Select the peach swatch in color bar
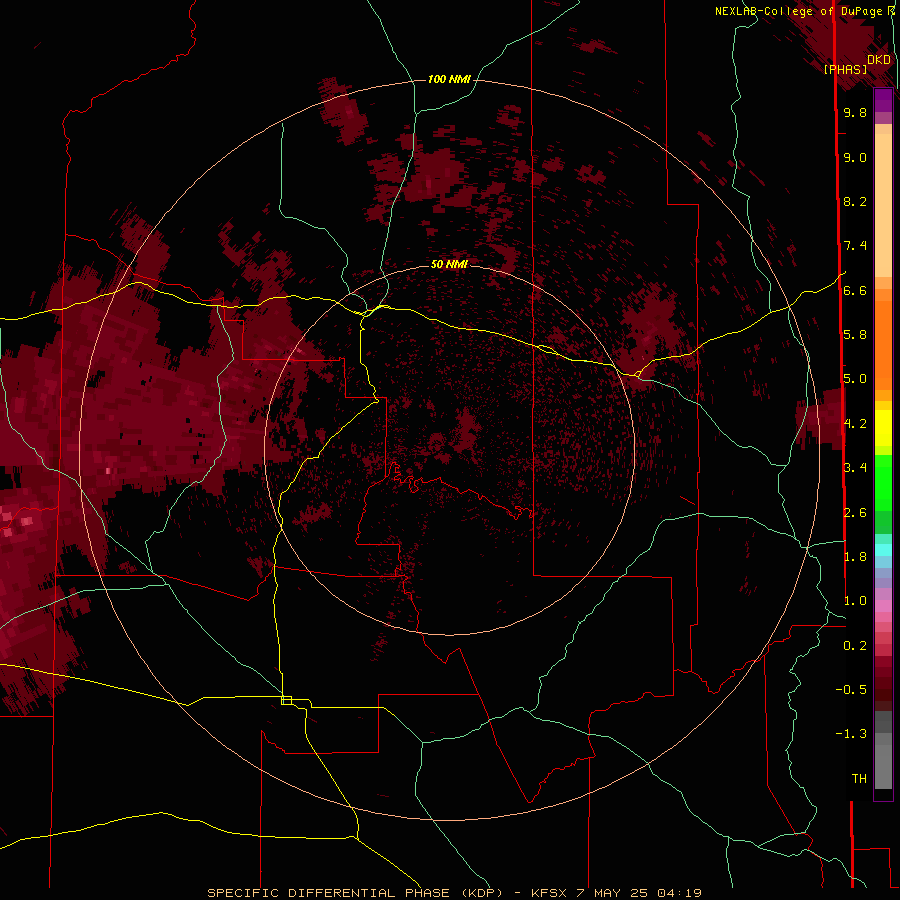Viewport: 900px width, 900px height. 883,205
